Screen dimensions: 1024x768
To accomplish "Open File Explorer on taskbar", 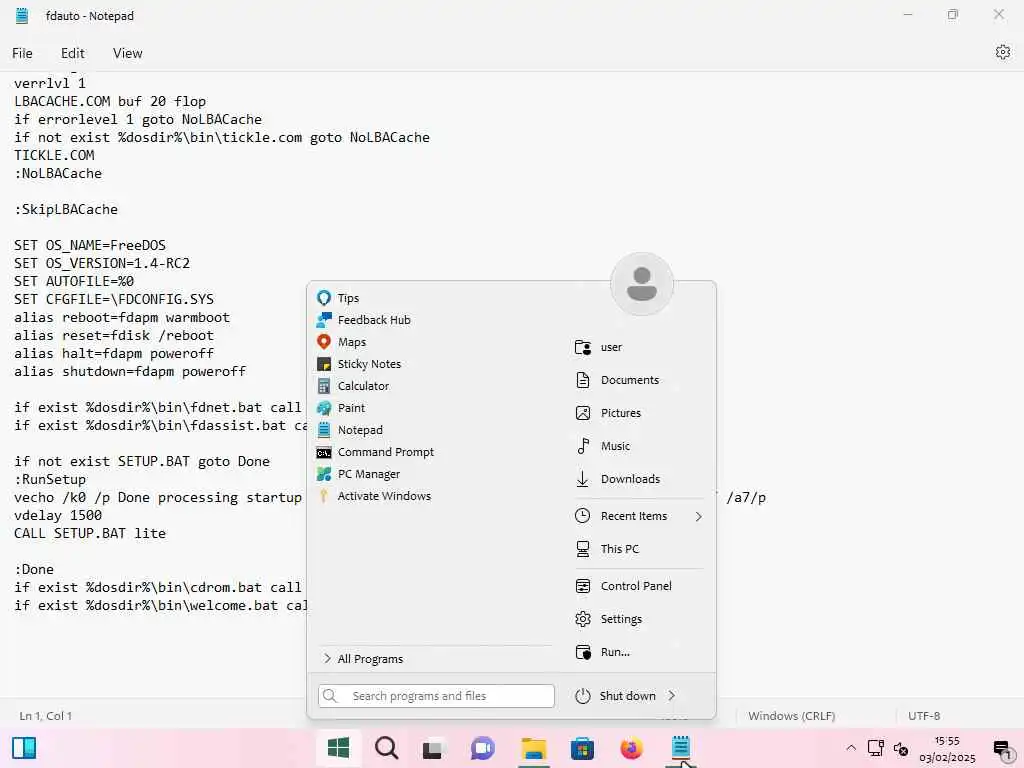I will [533, 748].
